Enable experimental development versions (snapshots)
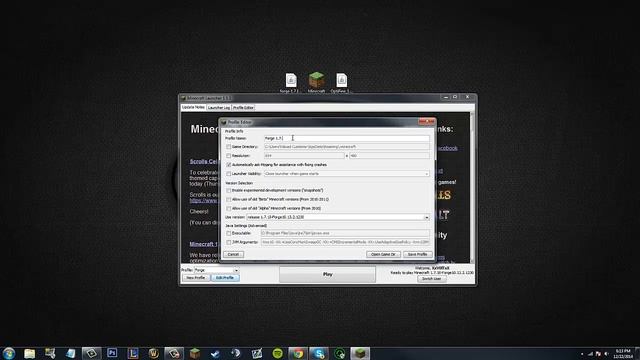Screen dimensions: 640x360 coord(229,190)
